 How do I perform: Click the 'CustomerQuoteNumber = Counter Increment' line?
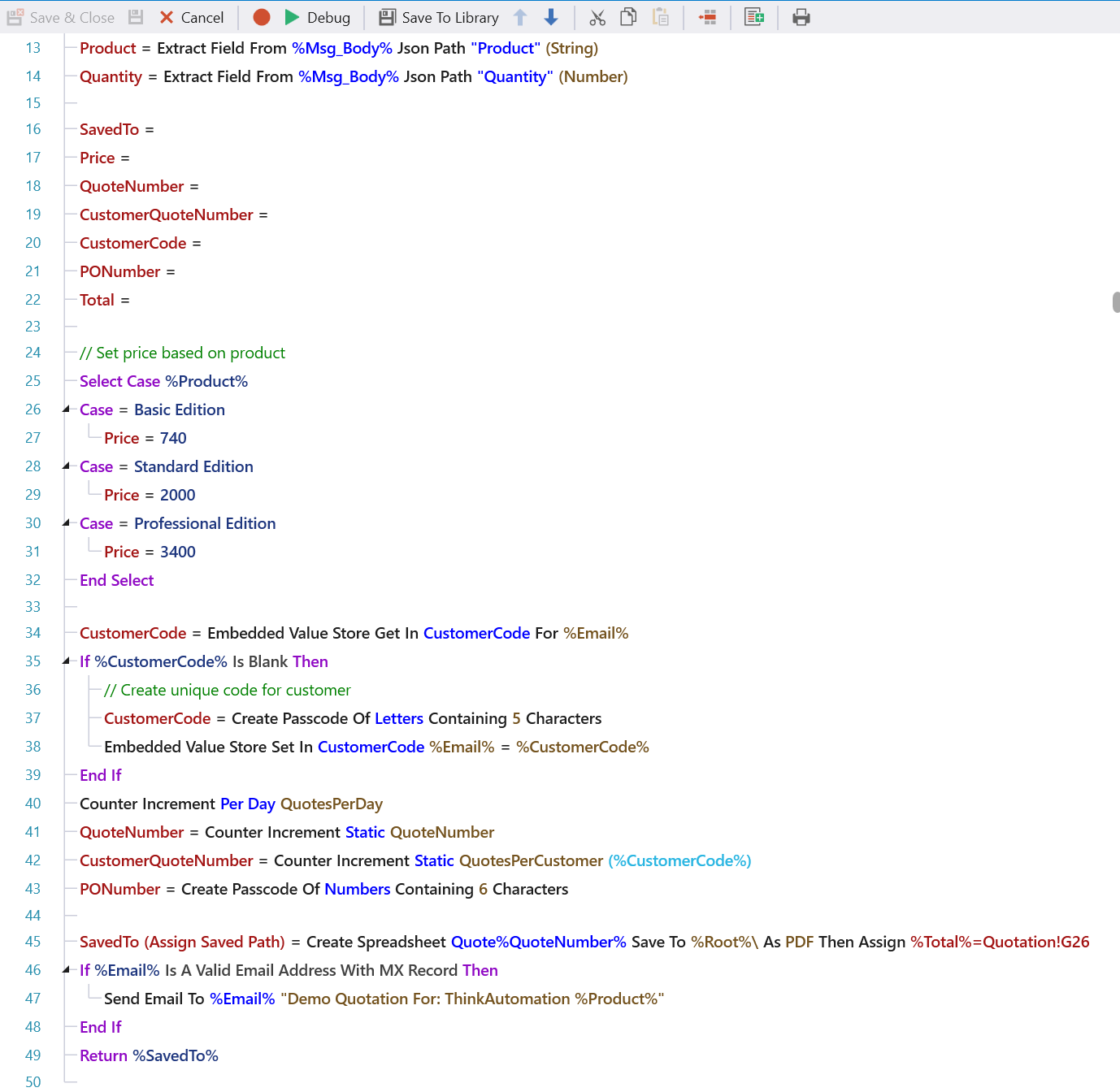click(x=415, y=860)
